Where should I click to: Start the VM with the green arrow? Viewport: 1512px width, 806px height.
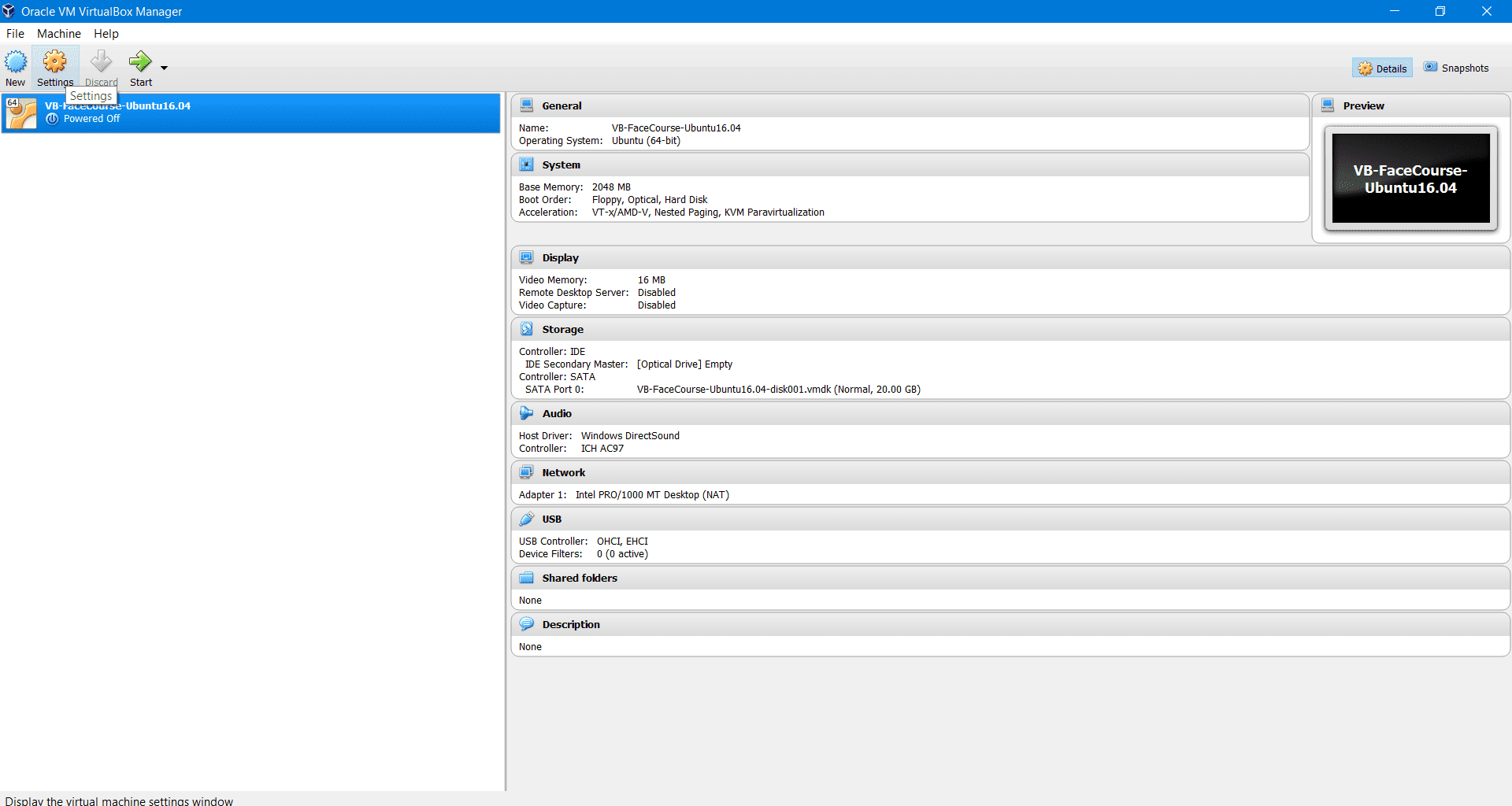tap(141, 62)
